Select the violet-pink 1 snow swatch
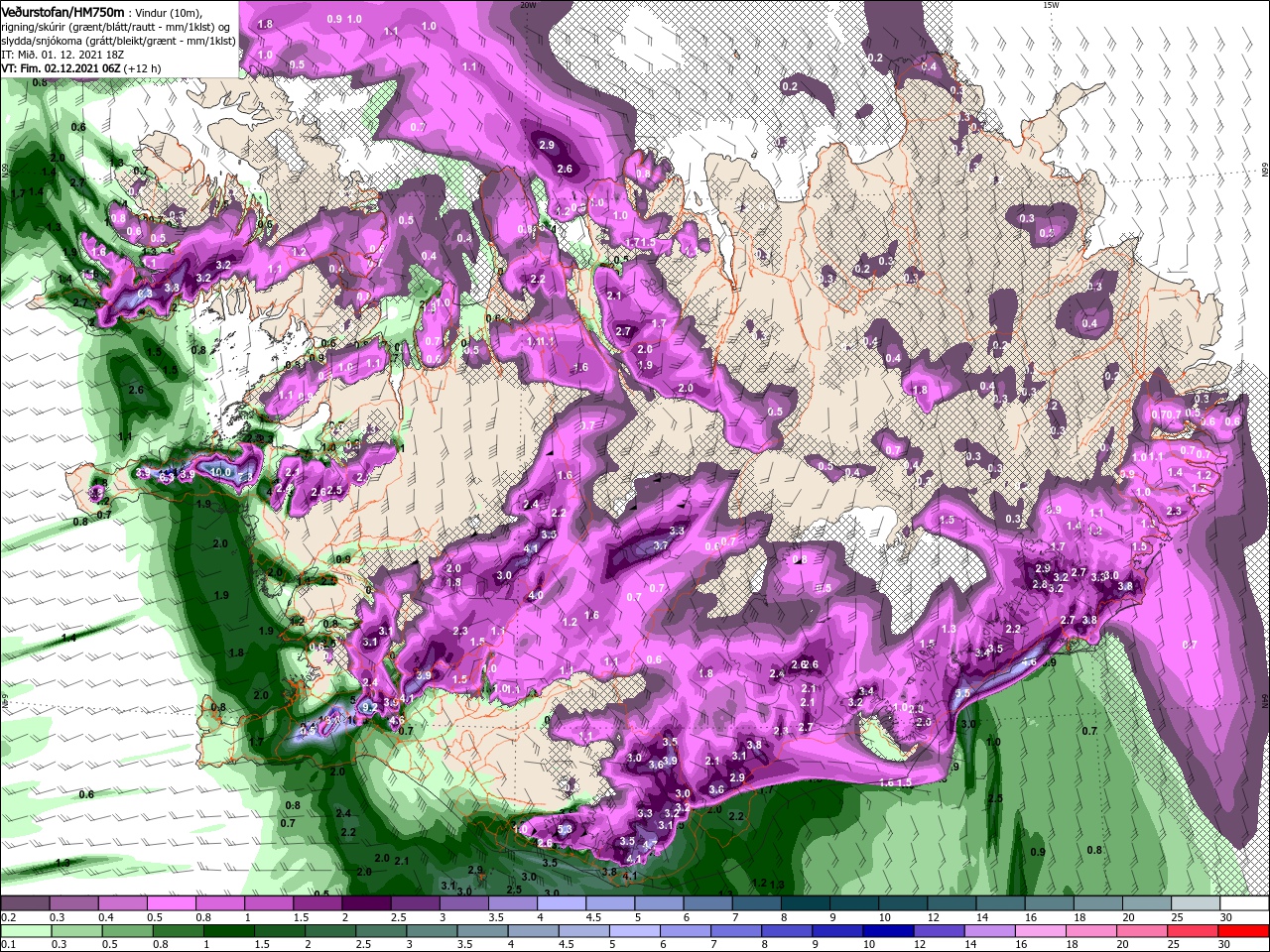This screenshot has height=952, width=1270. (268, 903)
